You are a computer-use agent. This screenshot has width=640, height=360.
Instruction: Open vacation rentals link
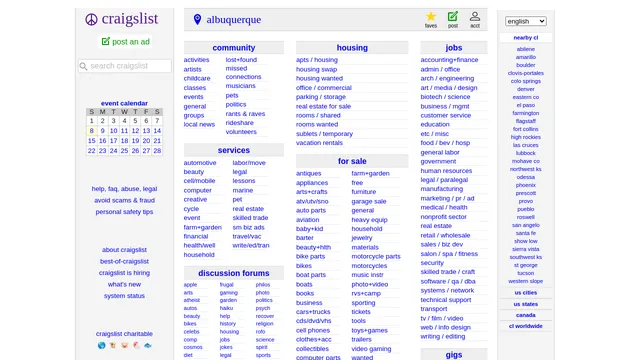319,143
